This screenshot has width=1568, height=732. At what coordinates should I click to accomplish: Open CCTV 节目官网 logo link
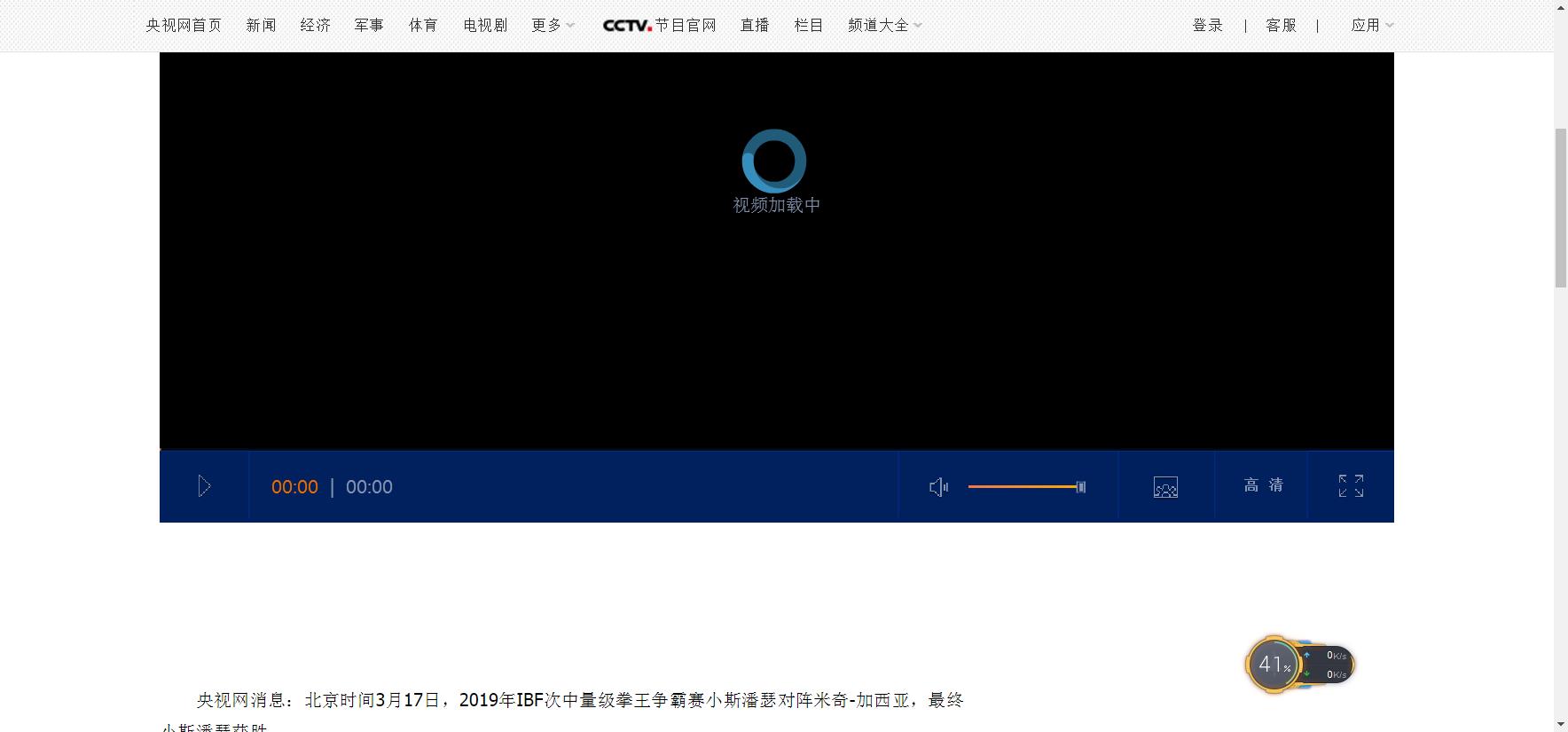click(659, 25)
